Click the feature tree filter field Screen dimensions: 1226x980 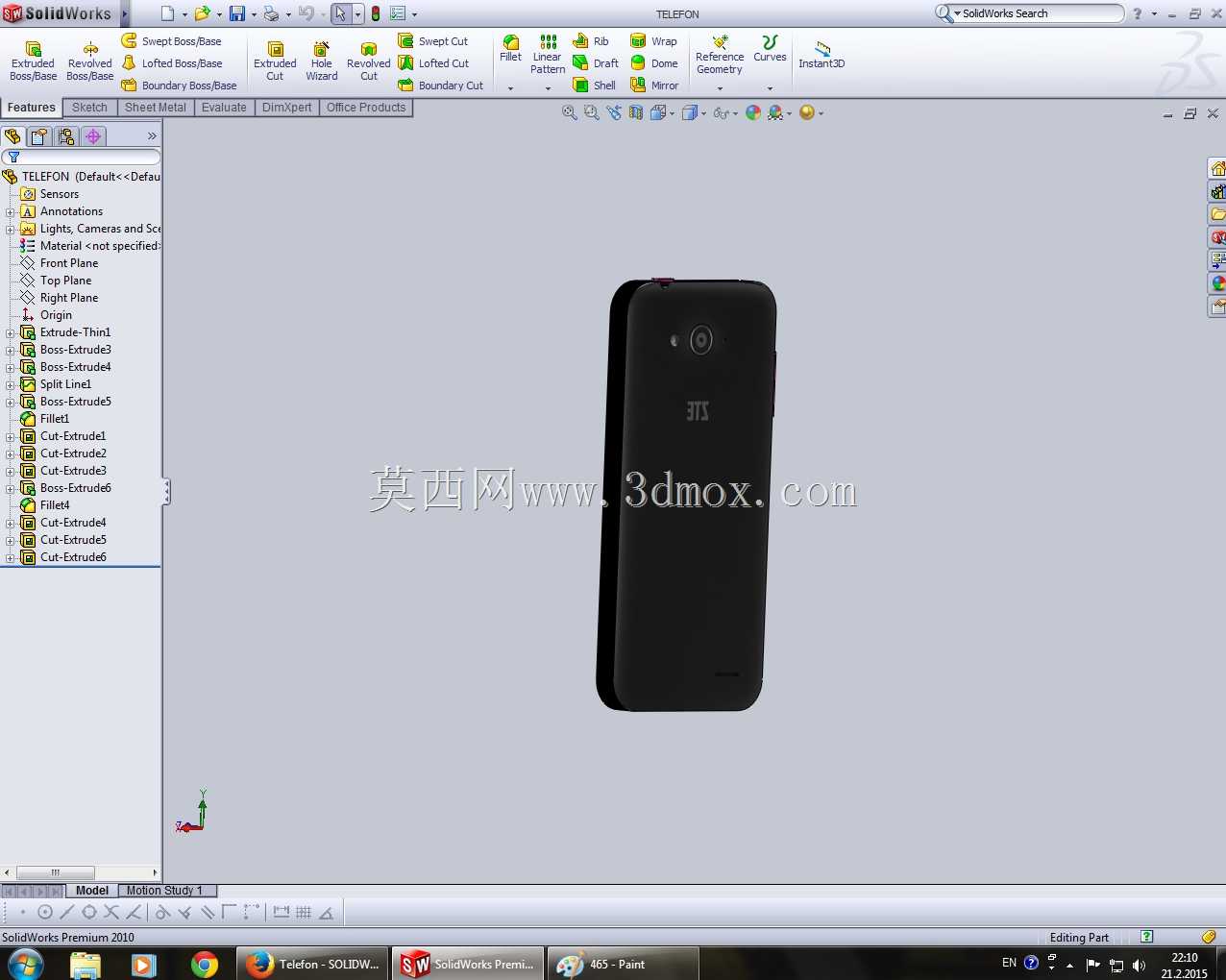[x=81, y=157]
